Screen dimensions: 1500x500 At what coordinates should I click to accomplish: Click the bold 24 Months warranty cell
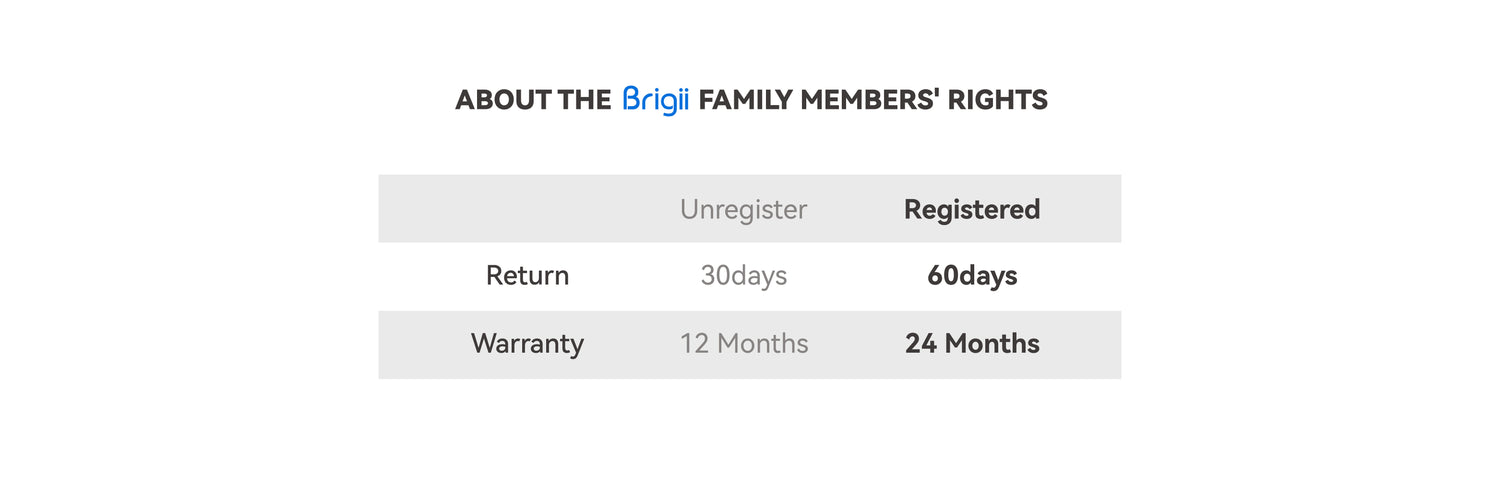[x=972, y=344]
